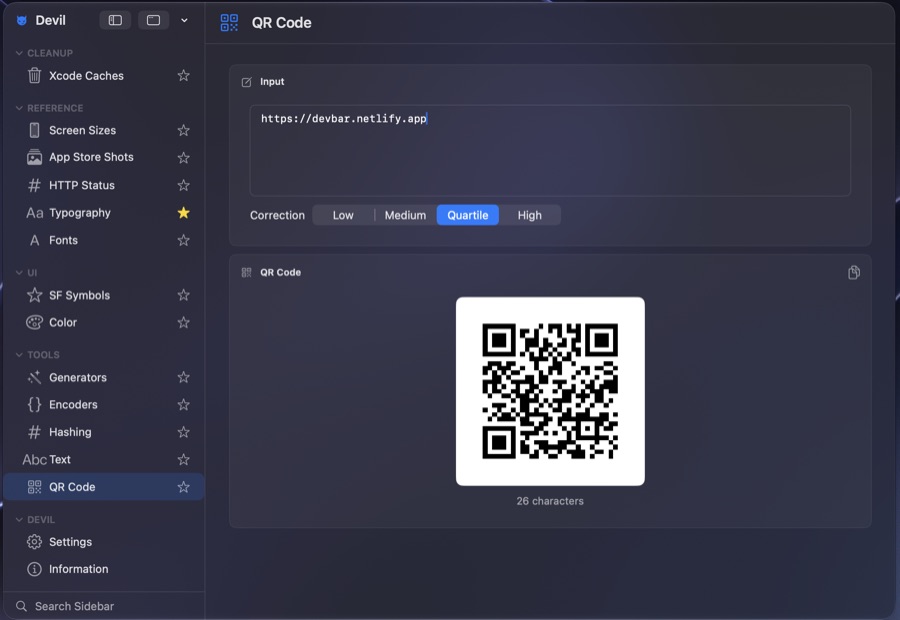Open the Typography label
The width and height of the screenshot is (900, 620).
[80, 213]
